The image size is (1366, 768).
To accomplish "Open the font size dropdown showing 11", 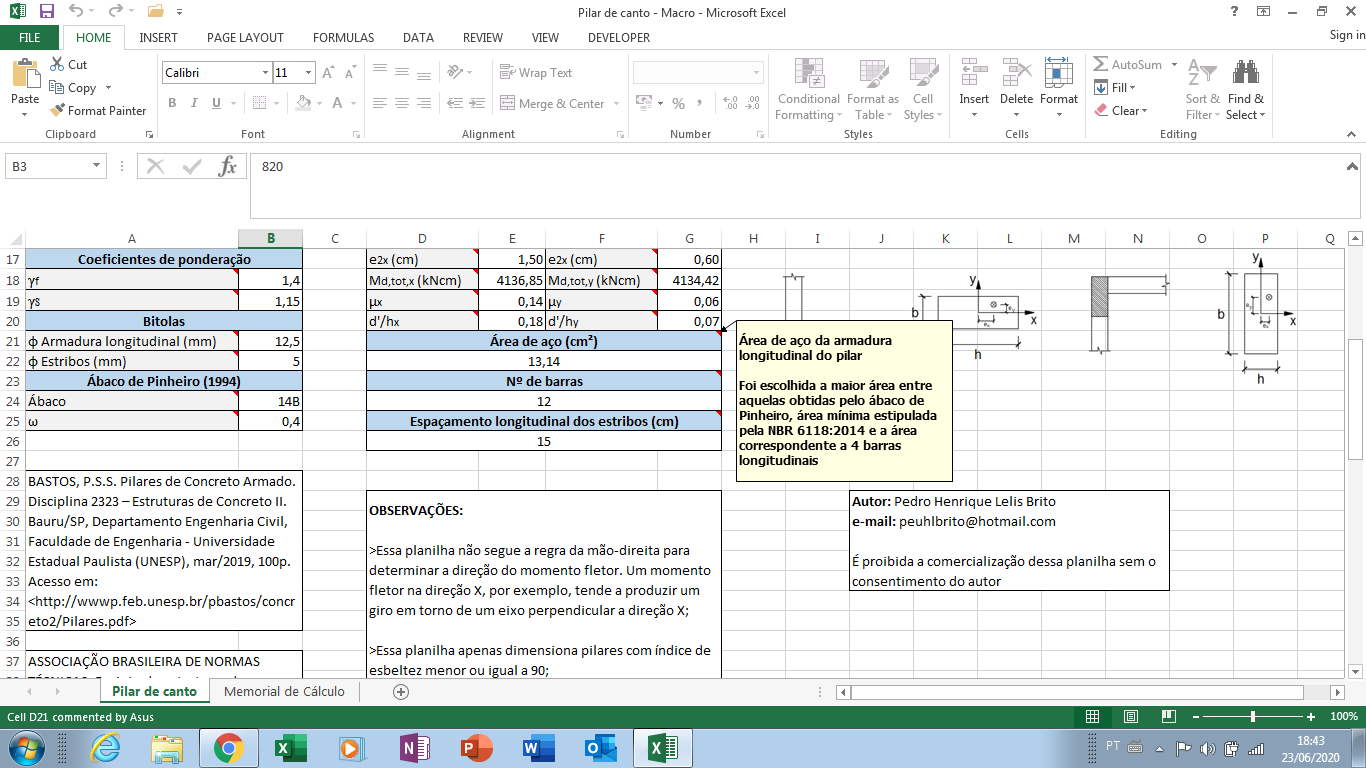I will point(309,73).
